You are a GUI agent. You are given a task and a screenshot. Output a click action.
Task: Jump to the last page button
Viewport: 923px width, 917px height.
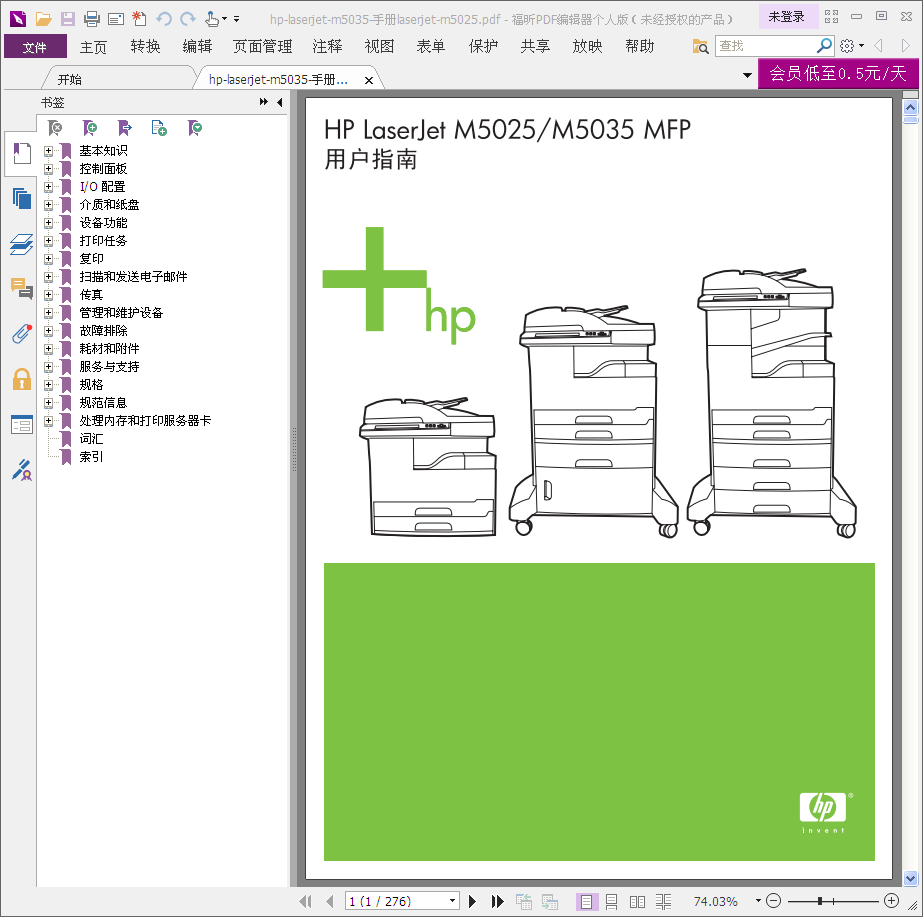tap(497, 901)
